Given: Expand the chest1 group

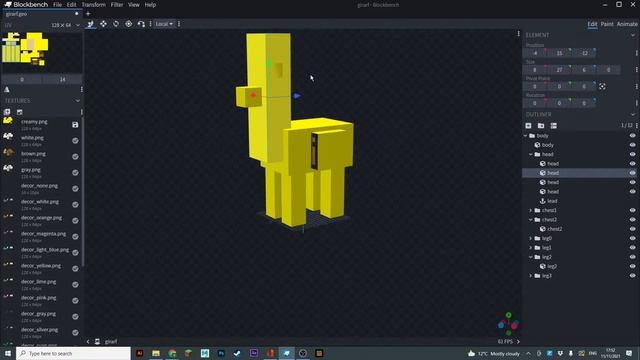Looking at the screenshot, I should coord(531,210).
